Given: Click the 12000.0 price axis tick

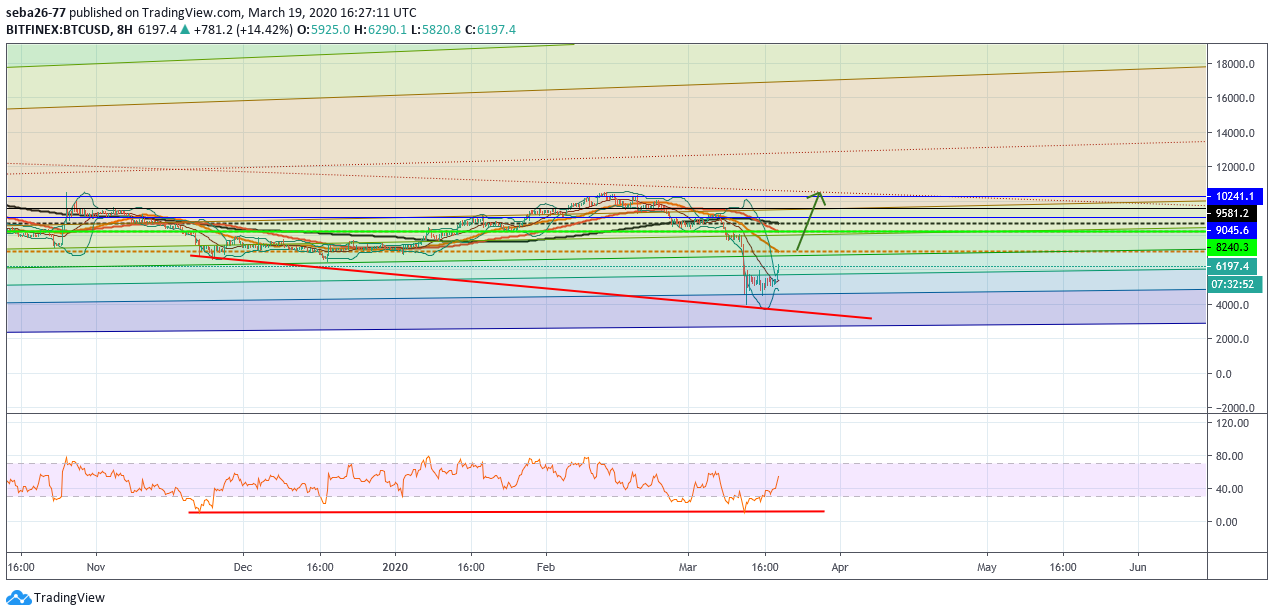Looking at the screenshot, I should coord(1235,167).
